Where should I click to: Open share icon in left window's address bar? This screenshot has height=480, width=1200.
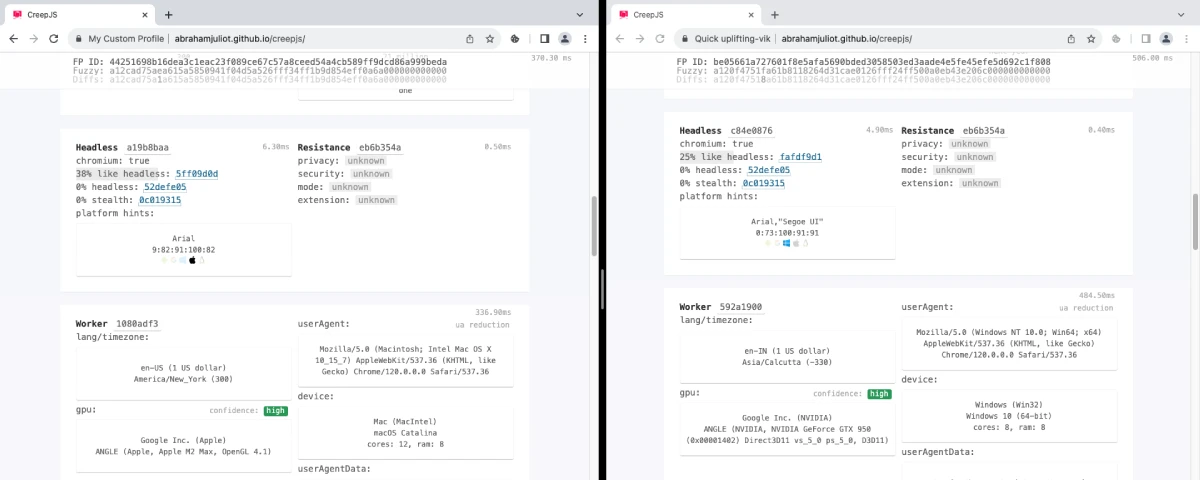(x=470, y=38)
